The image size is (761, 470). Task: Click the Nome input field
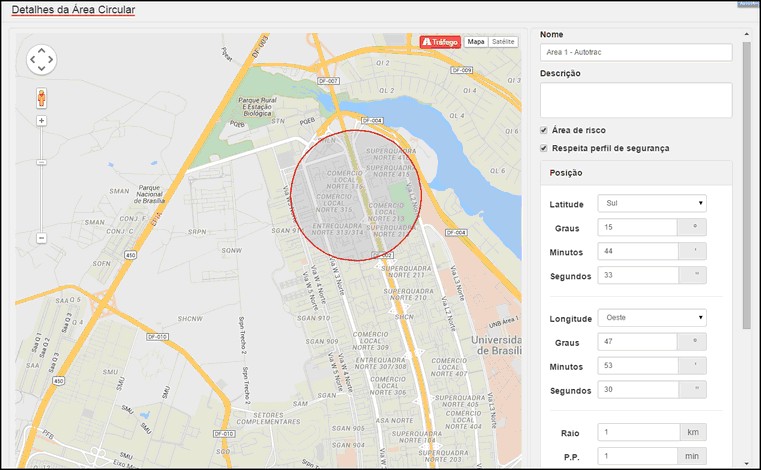pos(636,52)
